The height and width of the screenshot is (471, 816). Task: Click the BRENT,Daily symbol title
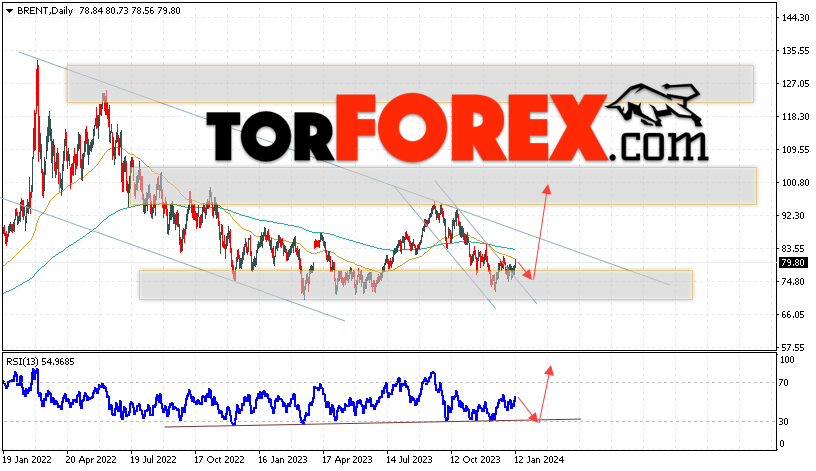(45, 11)
